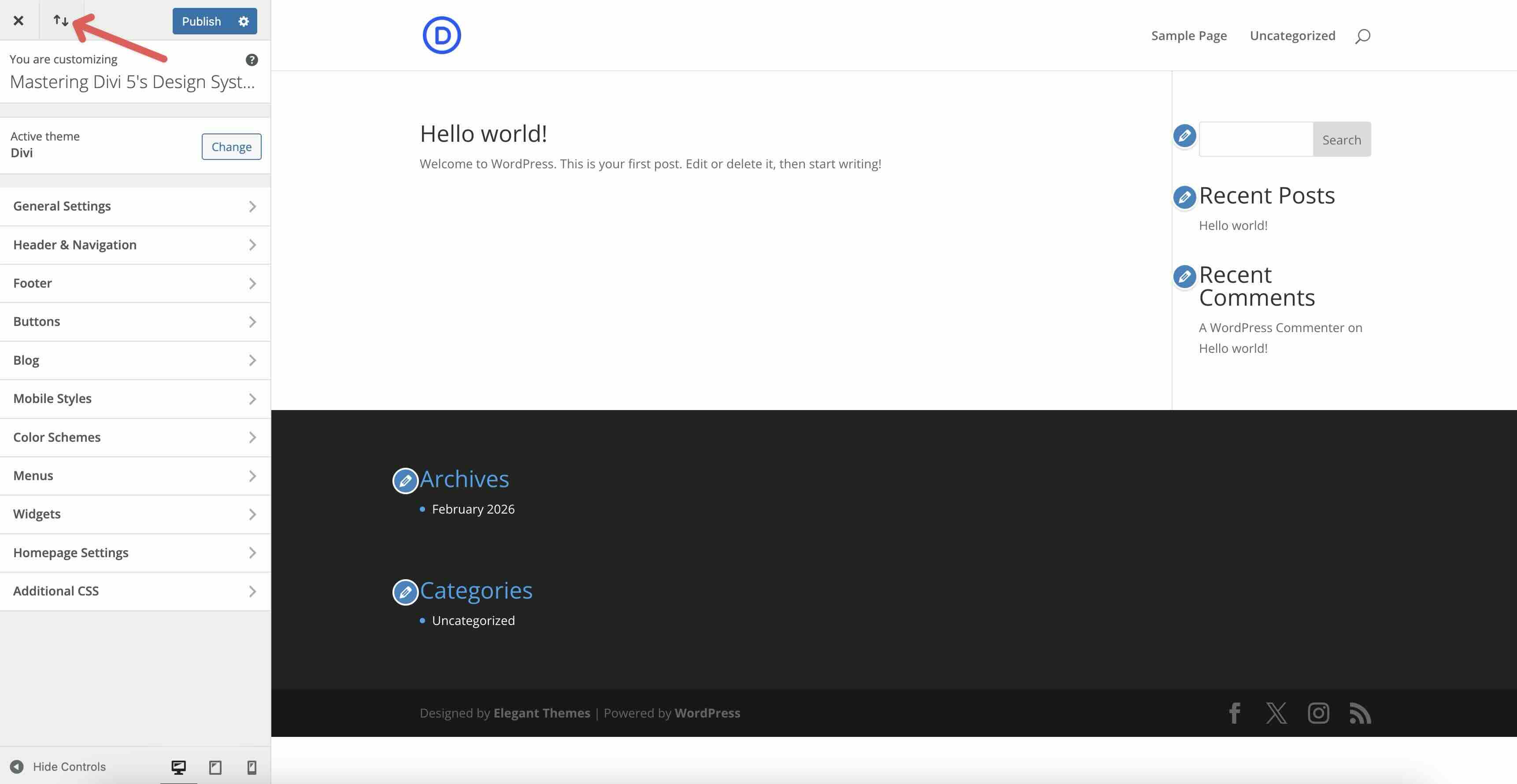Open the Uncategorized navigation link
The height and width of the screenshot is (784, 1517).
coord(1293,35)
